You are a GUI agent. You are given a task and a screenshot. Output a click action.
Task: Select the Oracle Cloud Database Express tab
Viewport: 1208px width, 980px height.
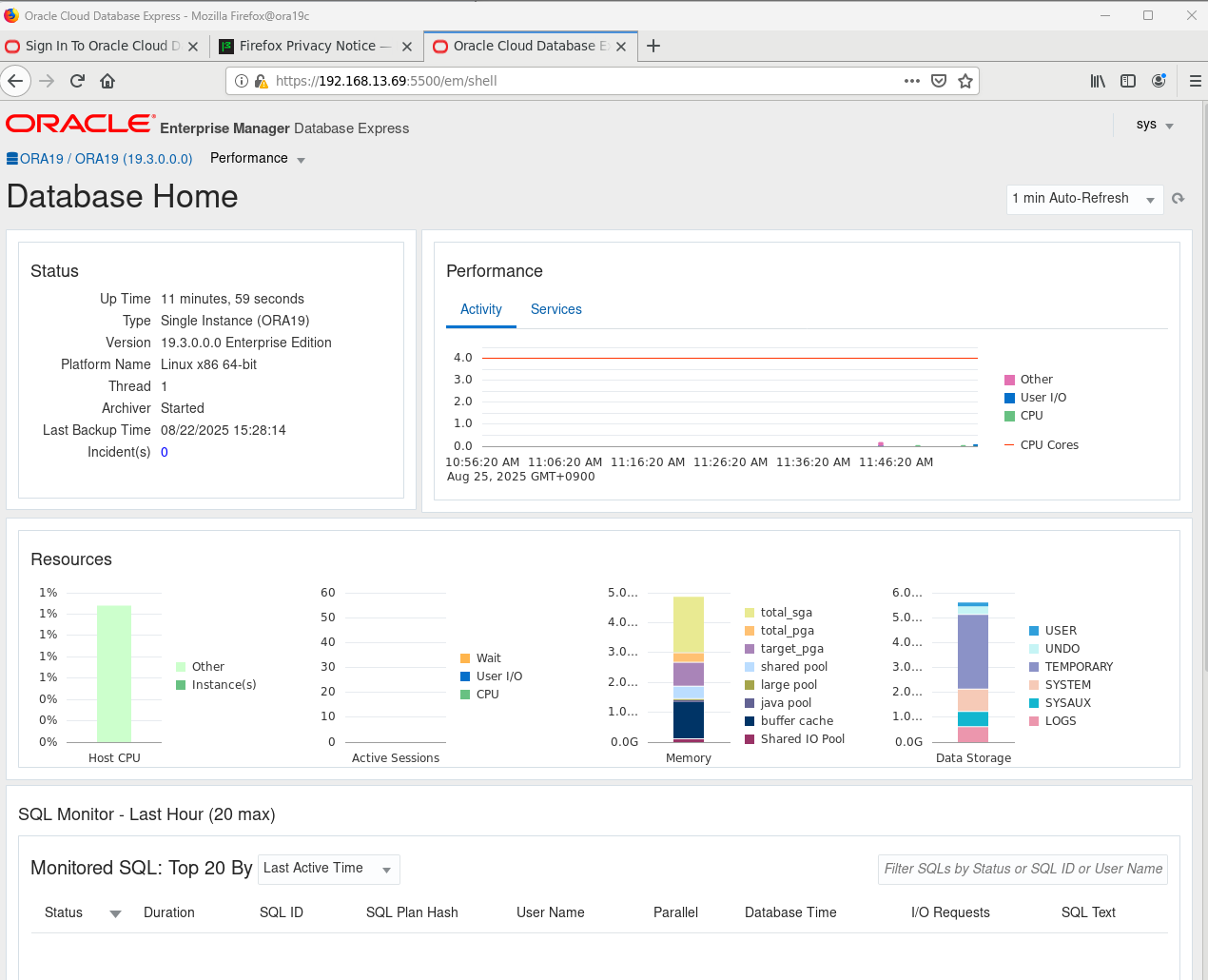pos(530,46)
